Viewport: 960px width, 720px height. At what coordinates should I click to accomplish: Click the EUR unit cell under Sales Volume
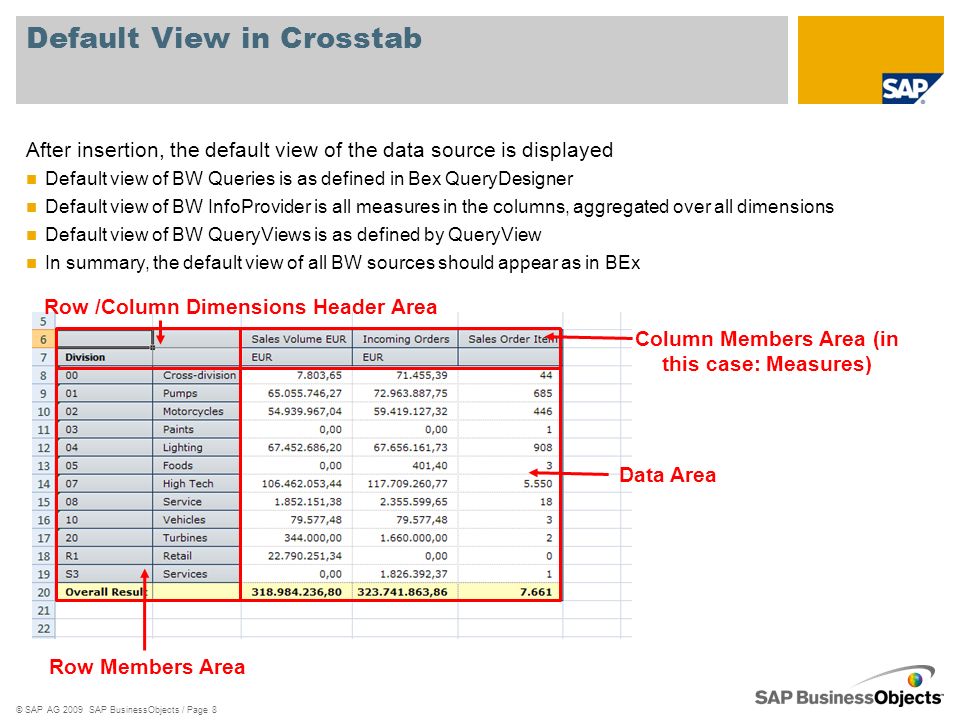click(x=297, y=358)
